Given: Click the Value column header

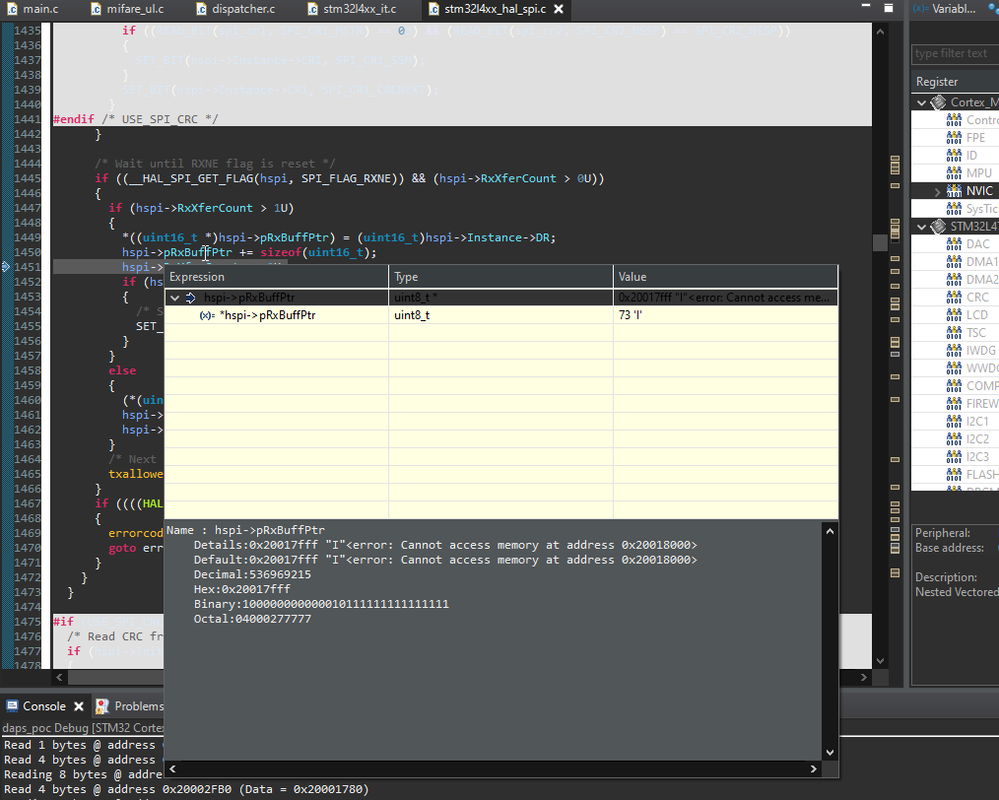Looking at the screenshot, I should tap(725, 277).
